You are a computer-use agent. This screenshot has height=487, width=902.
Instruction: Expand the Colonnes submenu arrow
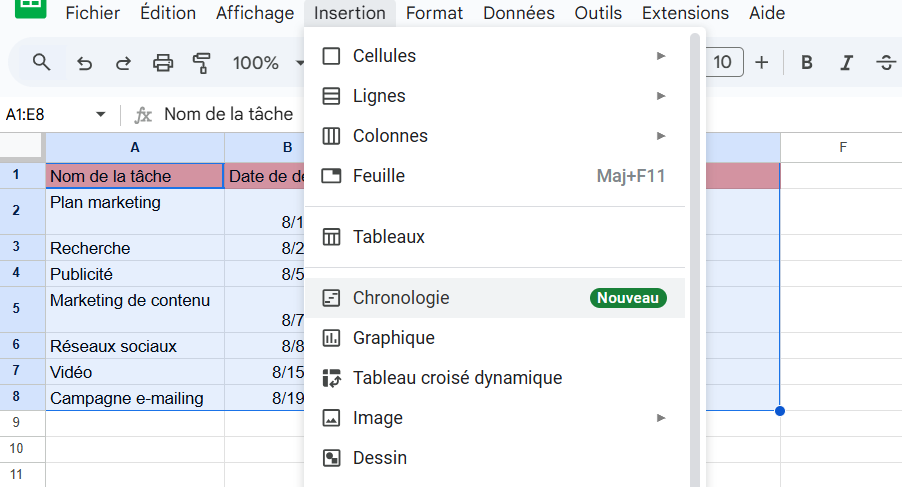[661, 136]
